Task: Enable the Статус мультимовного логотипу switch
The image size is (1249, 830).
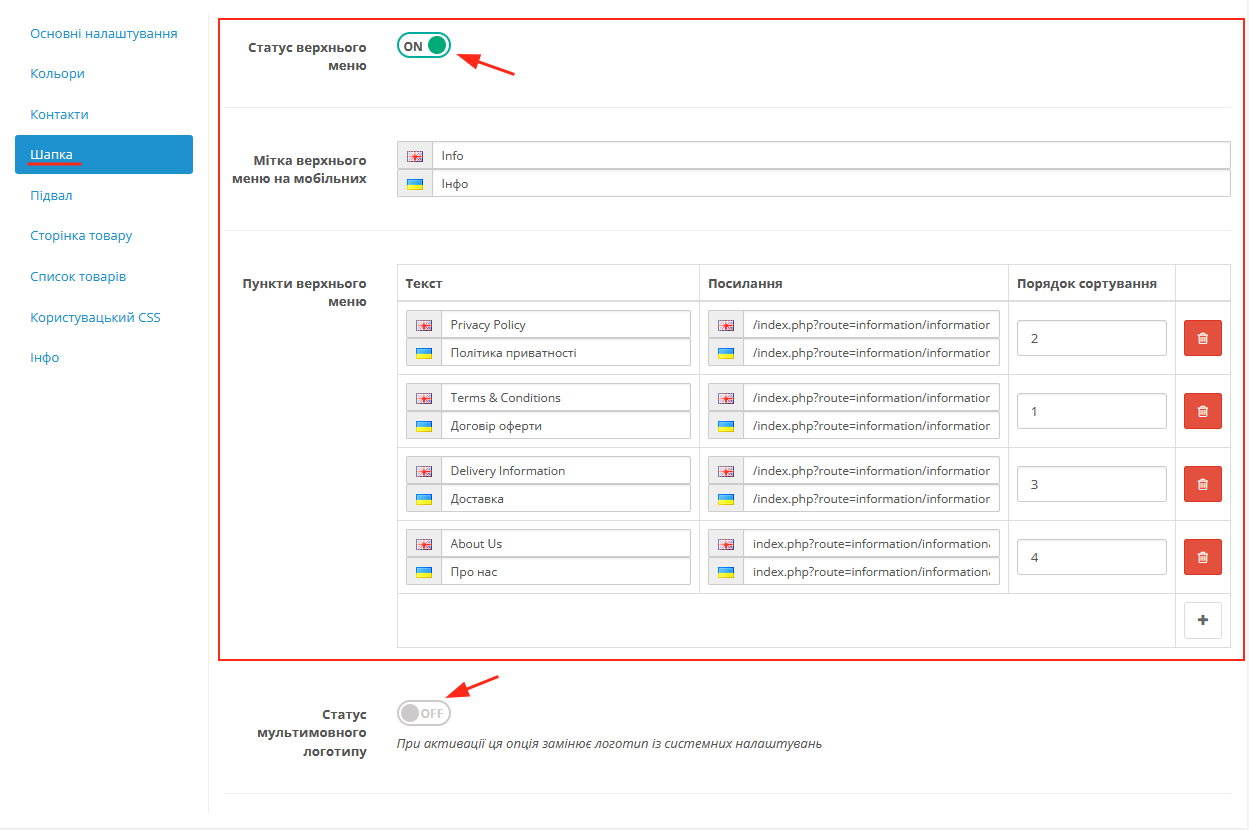Action: pyautogui.click(x=424, y=713)
